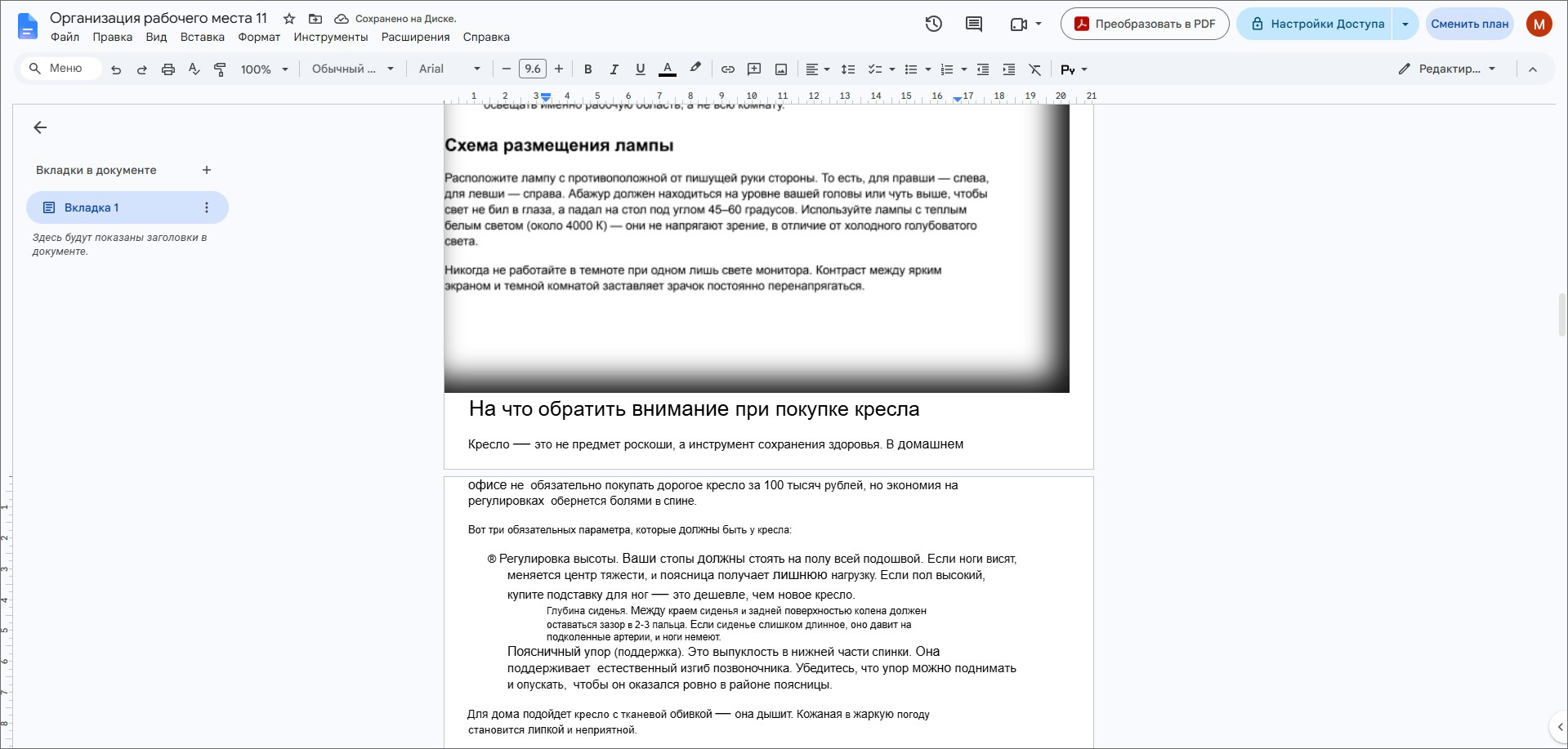Star the document with the star icon
1568x749 pixels.
coord(289,18)
